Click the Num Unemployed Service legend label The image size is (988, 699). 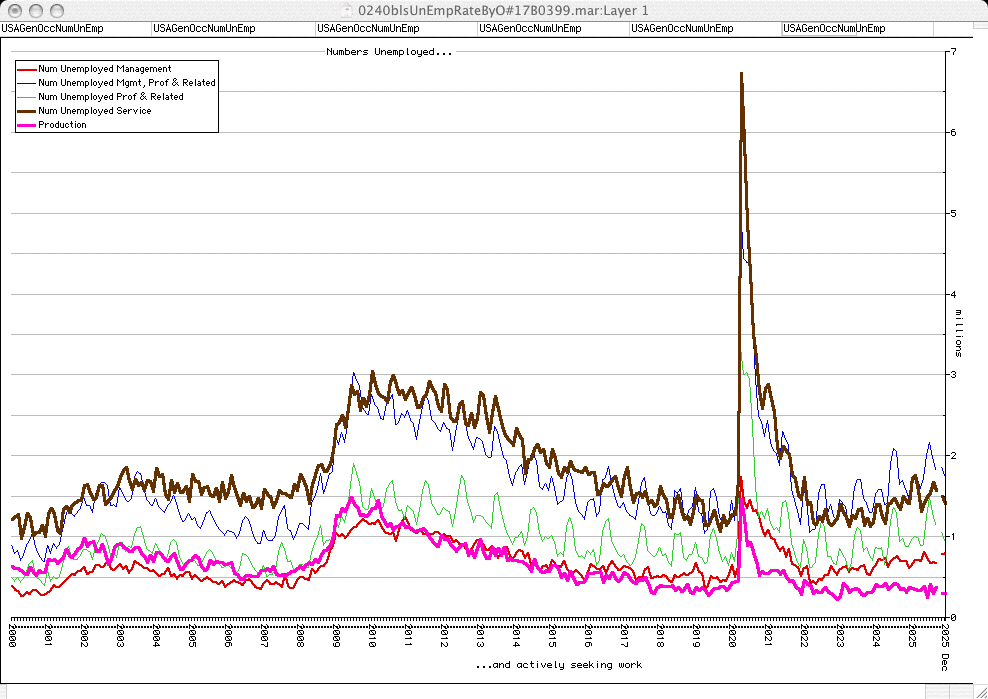click(x=94, y=111)
